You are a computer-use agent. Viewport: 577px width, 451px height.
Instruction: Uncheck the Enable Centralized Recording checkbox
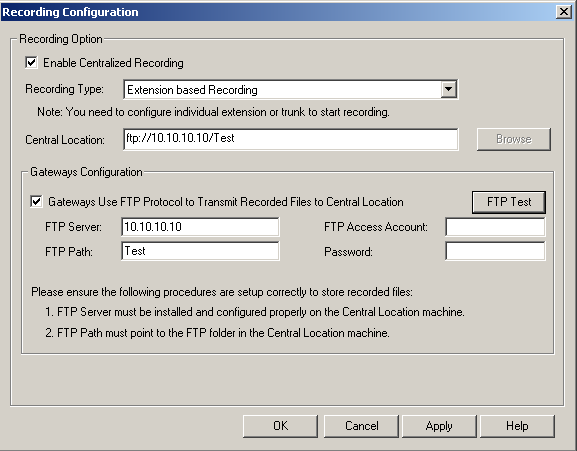pos(32,63)
